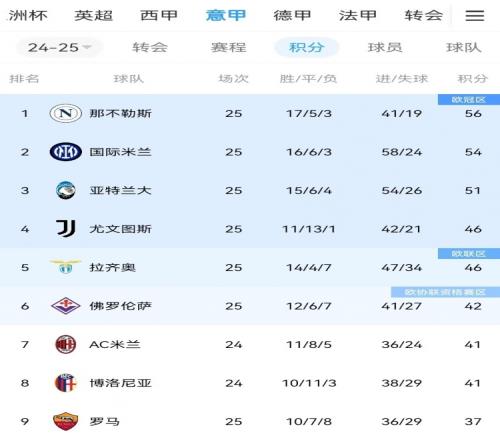Image resolution: width=500 pixels, height=440 pixels.
Task: Click Napoli's 56 points value
Action: (473, 113)
